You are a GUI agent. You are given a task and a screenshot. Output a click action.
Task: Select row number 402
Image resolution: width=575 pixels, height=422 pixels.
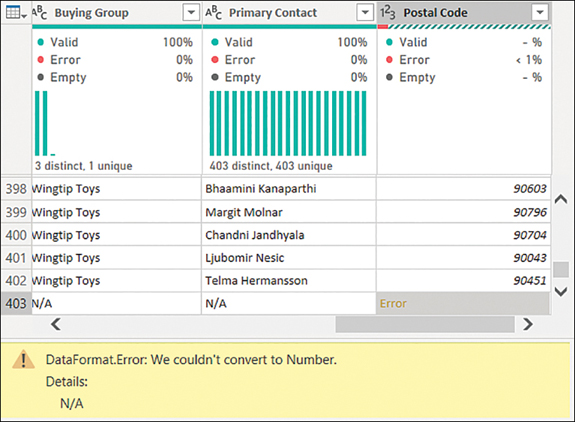(x=16, y=281)
